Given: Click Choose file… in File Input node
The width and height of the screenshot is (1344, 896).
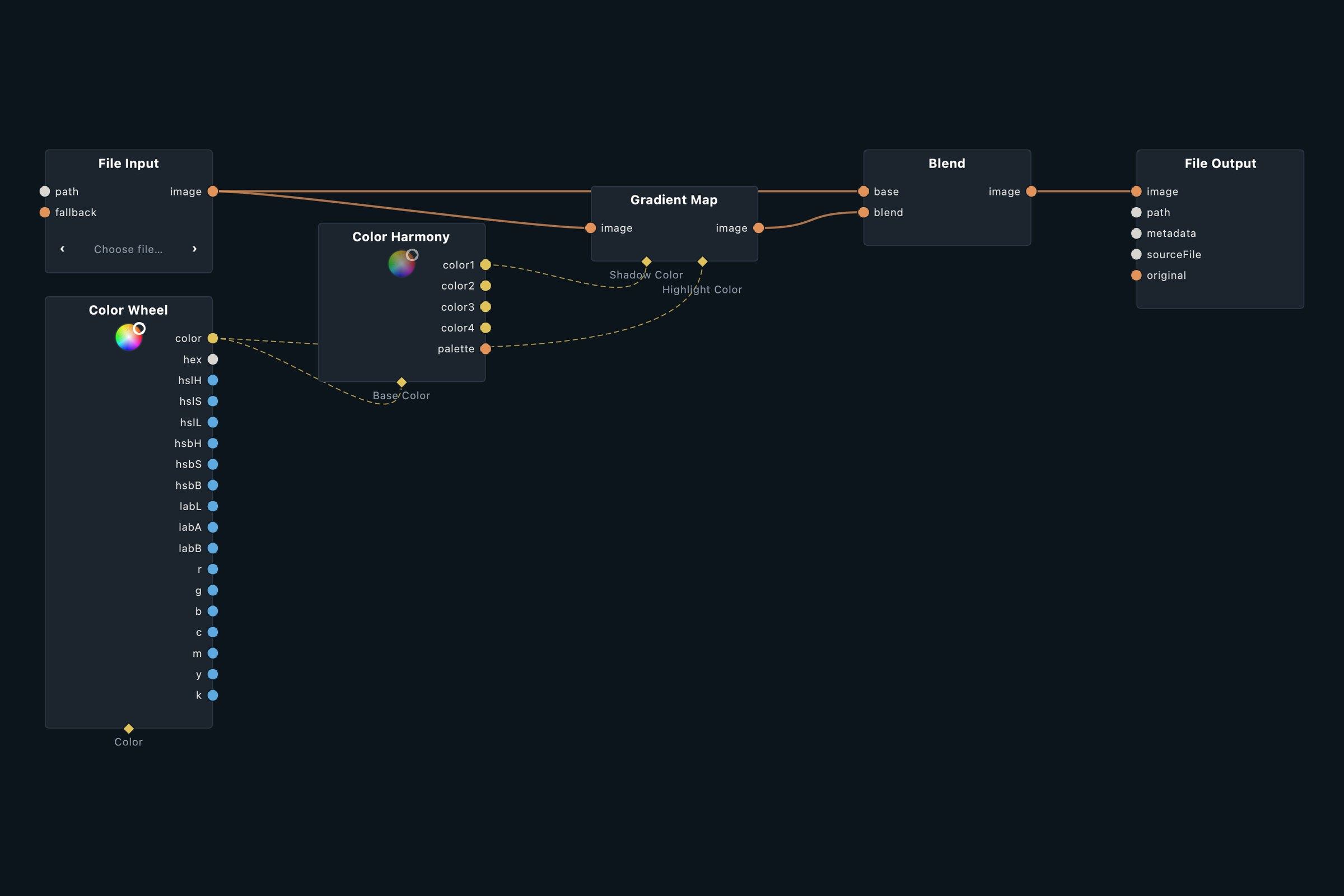Looking at the screenshot, I should coord(128,249).
